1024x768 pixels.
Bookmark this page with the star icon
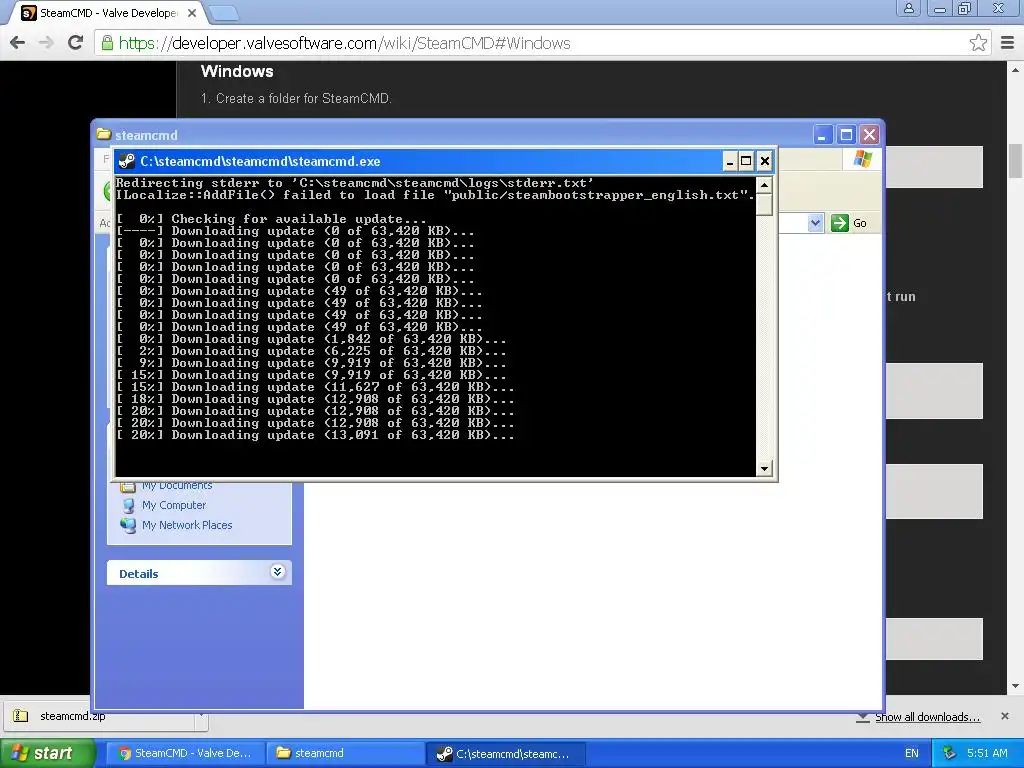point(978,43)
